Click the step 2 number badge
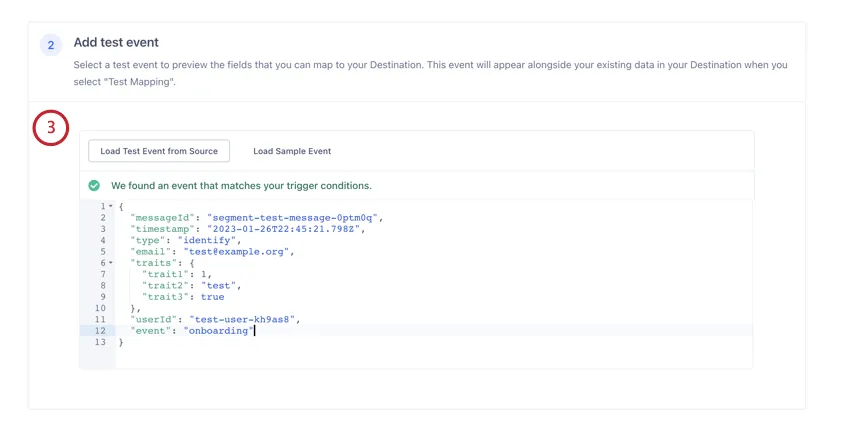The height and width of the screenshot is (425, 850). [x=50, y=46]
